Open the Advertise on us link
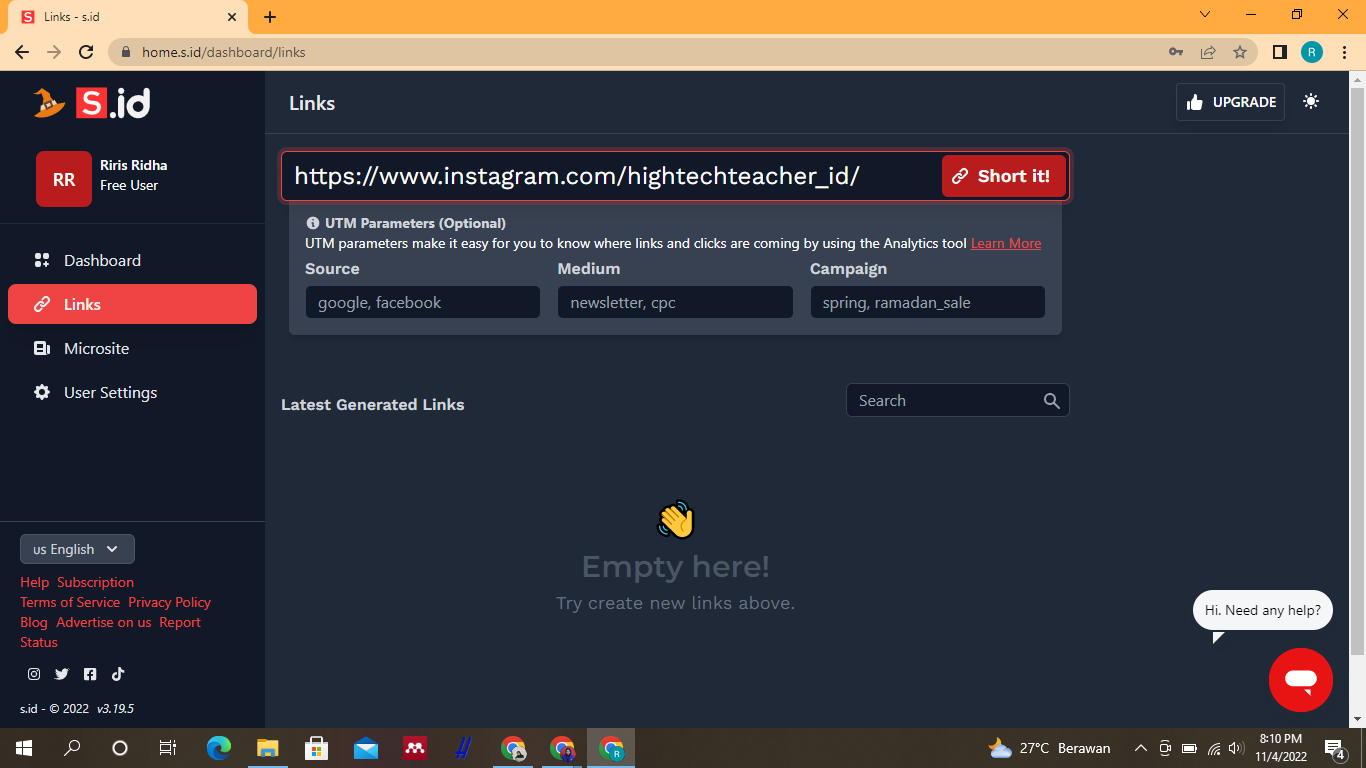The width and height of the screenshot is (1366, 768). pos(104,622)
